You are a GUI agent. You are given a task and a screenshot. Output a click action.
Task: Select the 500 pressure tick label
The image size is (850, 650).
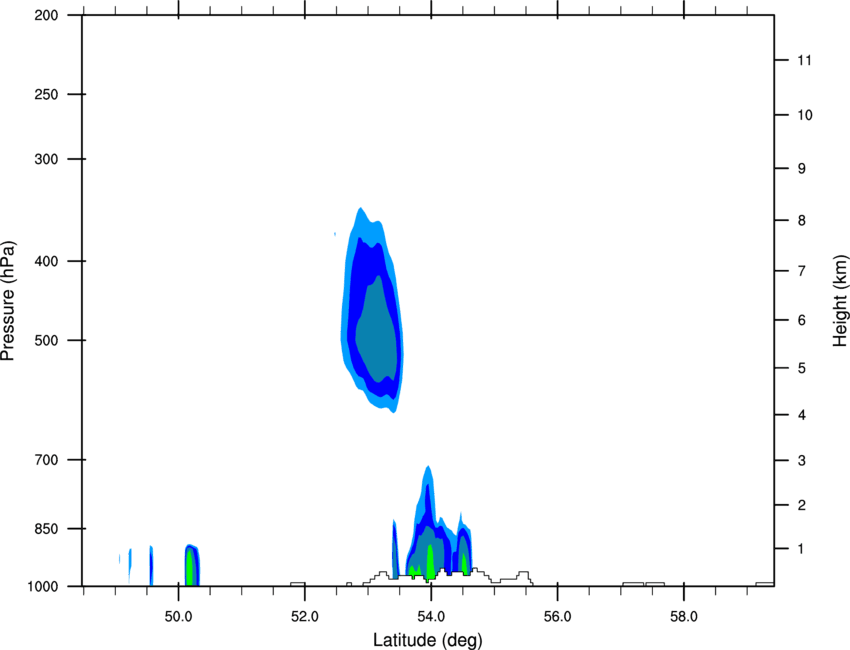(x=46, y=340)
